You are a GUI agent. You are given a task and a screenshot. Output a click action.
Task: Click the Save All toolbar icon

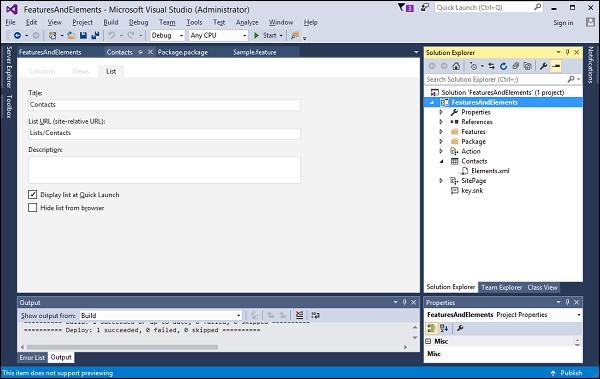coord(95,36)
